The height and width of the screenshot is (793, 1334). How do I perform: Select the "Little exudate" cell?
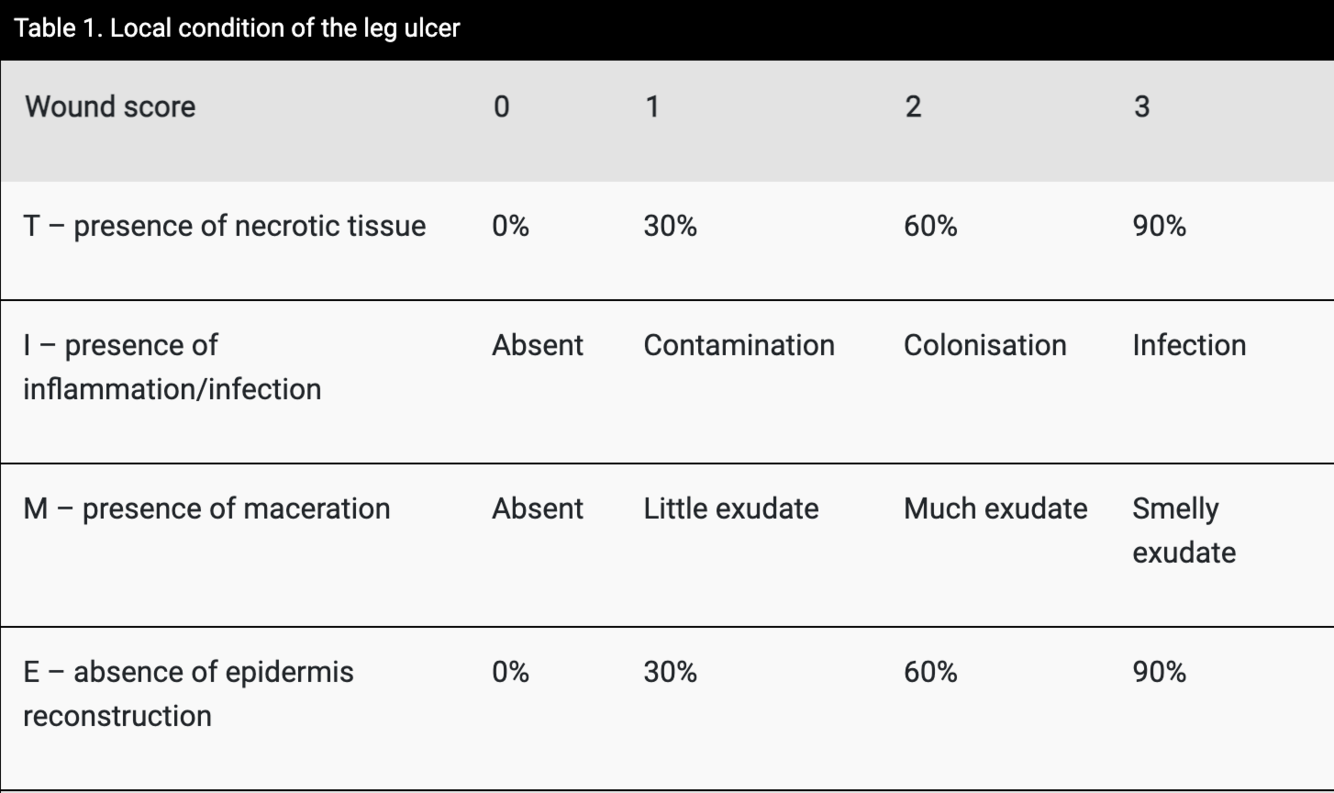pos(731,508)
